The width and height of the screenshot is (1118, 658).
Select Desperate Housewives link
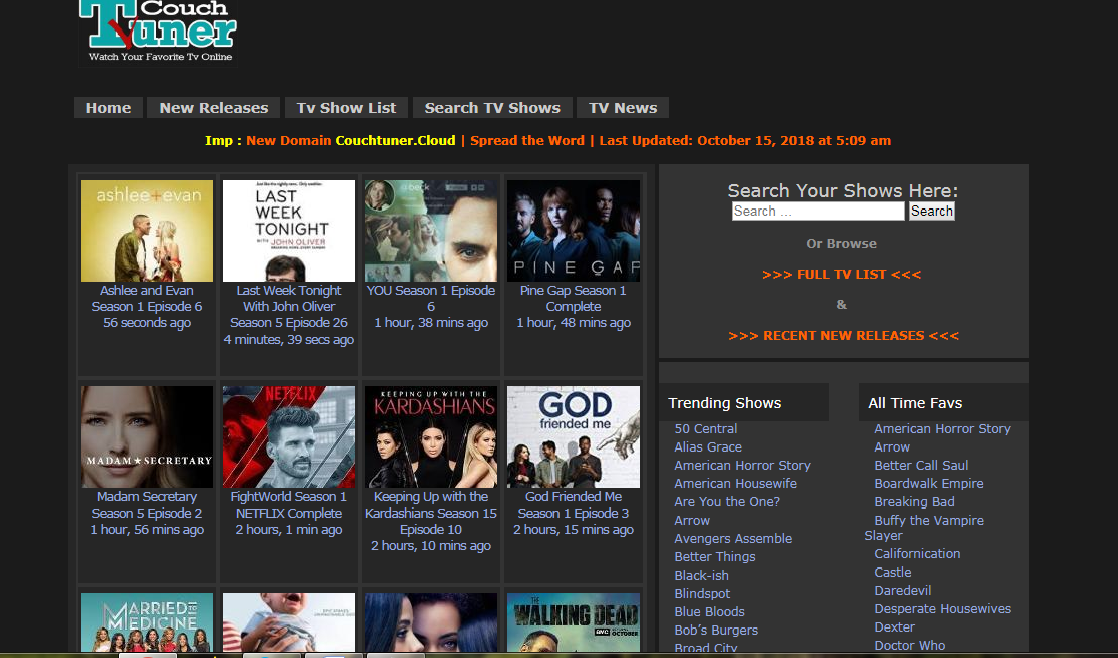(943, 608)
